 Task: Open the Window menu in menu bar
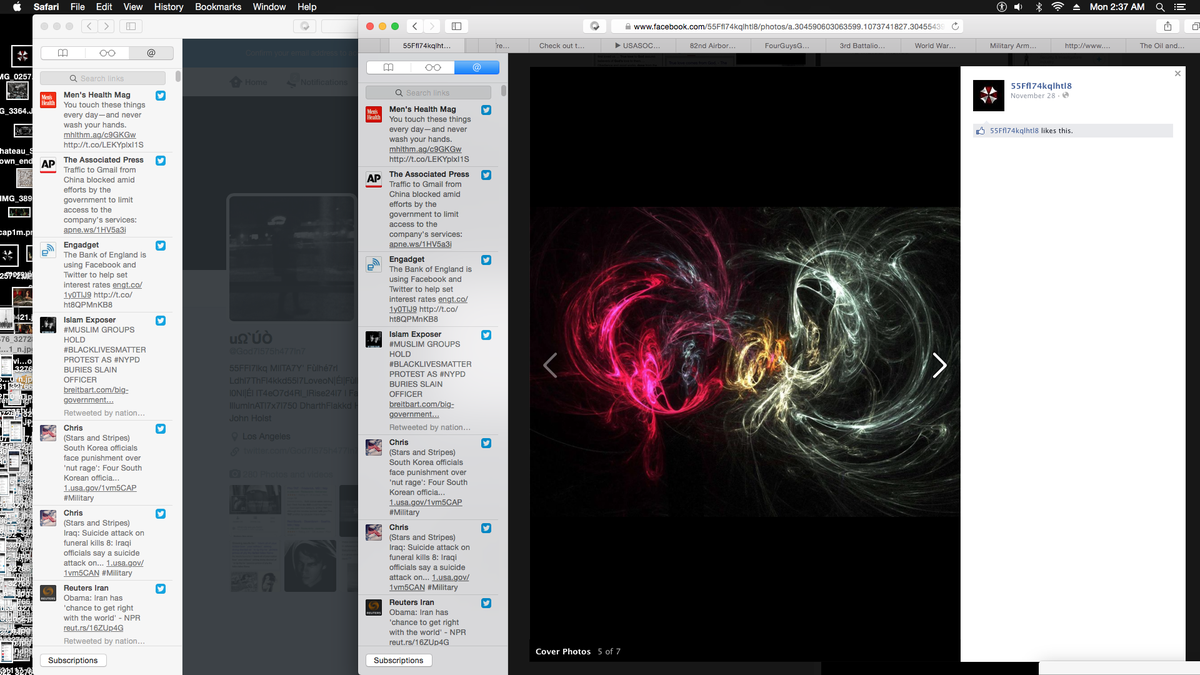tap(269, 7)
